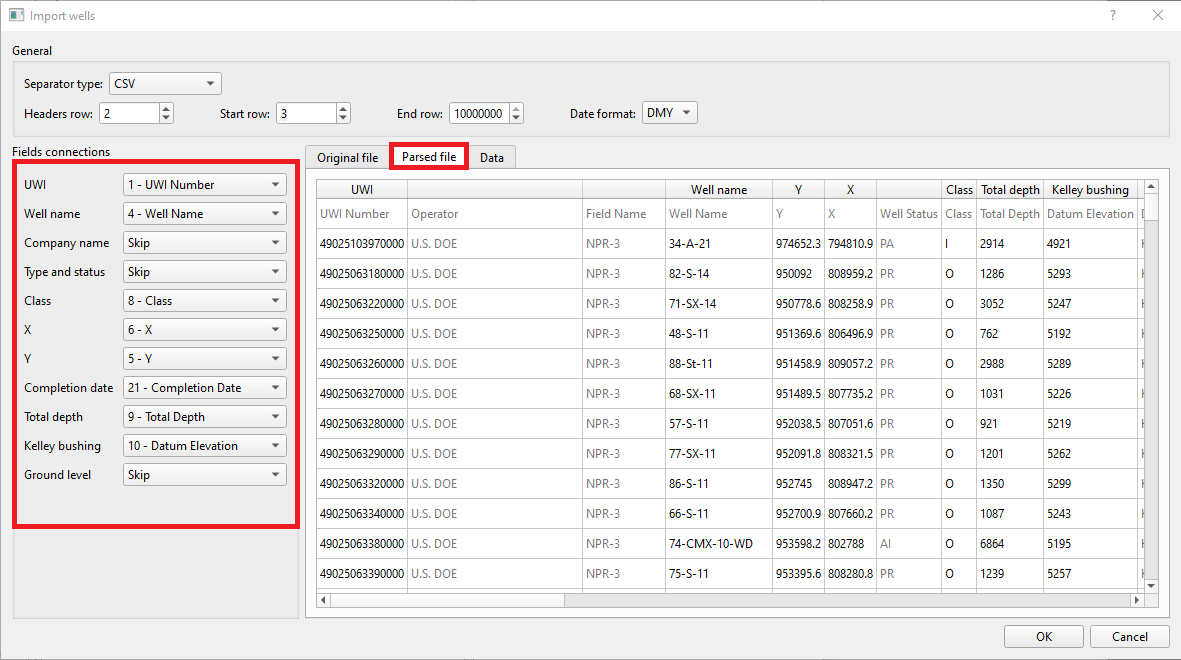Click the table's right scroll arrow
The image size is (1181, 660).
tap(1136, 600)
